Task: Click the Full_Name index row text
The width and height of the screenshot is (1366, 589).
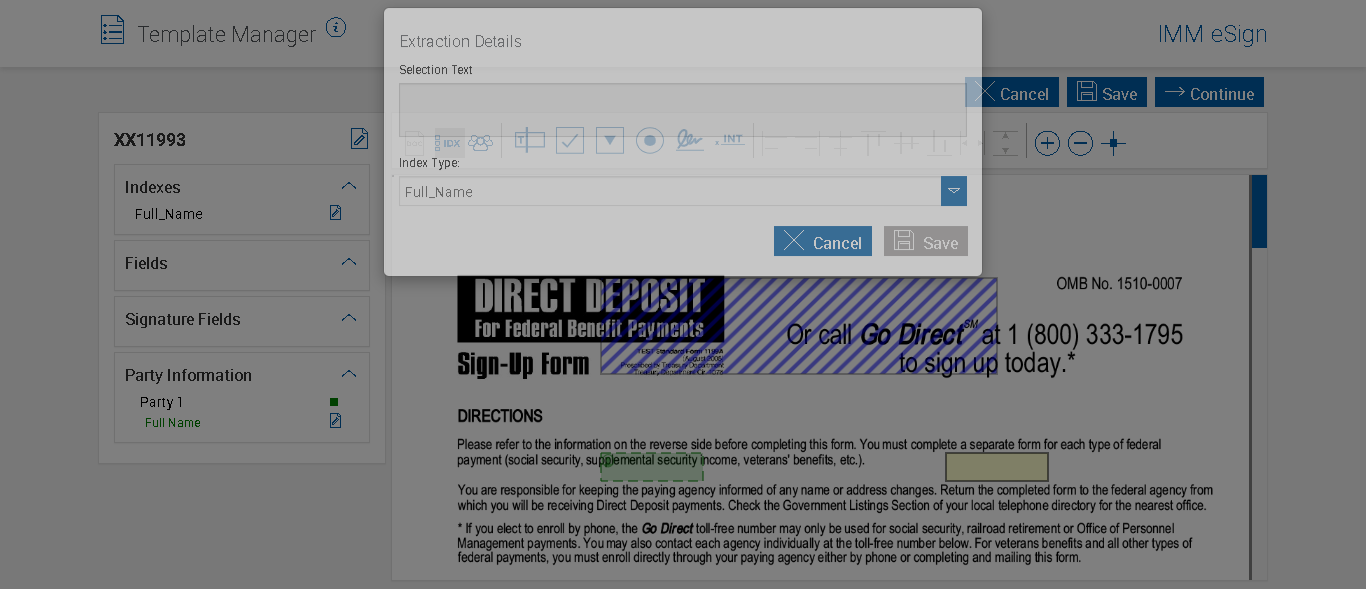Action: coord(169,214)
